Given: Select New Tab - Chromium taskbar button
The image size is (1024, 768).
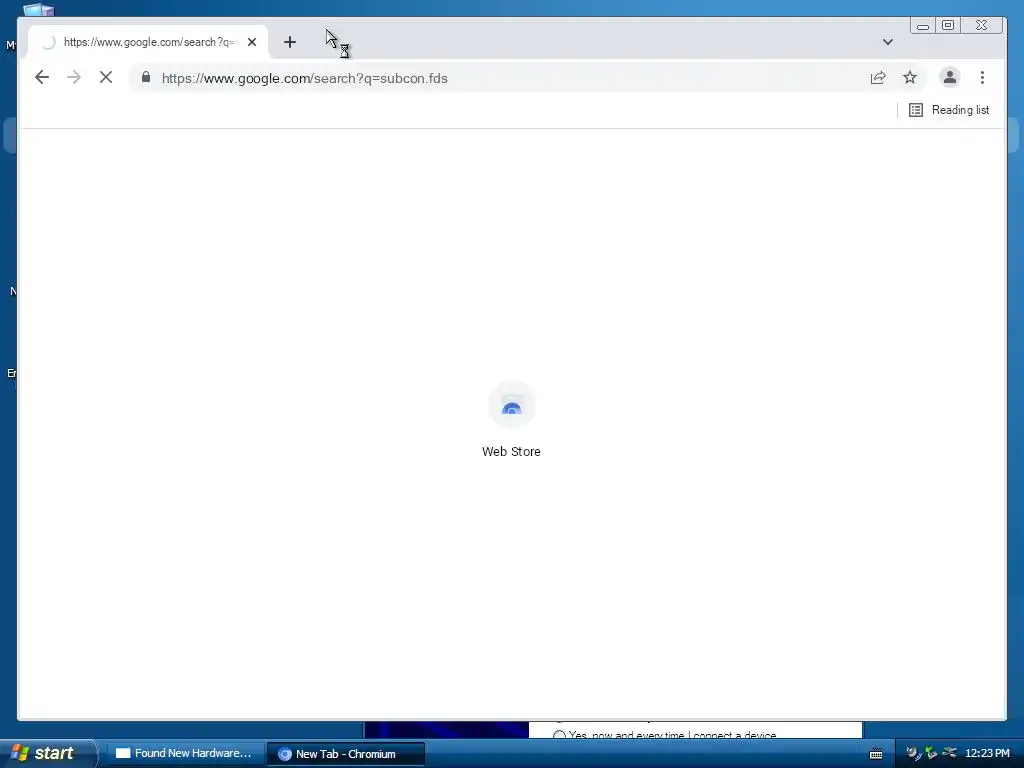Looking at the screenshot, I should pyautogui.click(x=346, y=754).
